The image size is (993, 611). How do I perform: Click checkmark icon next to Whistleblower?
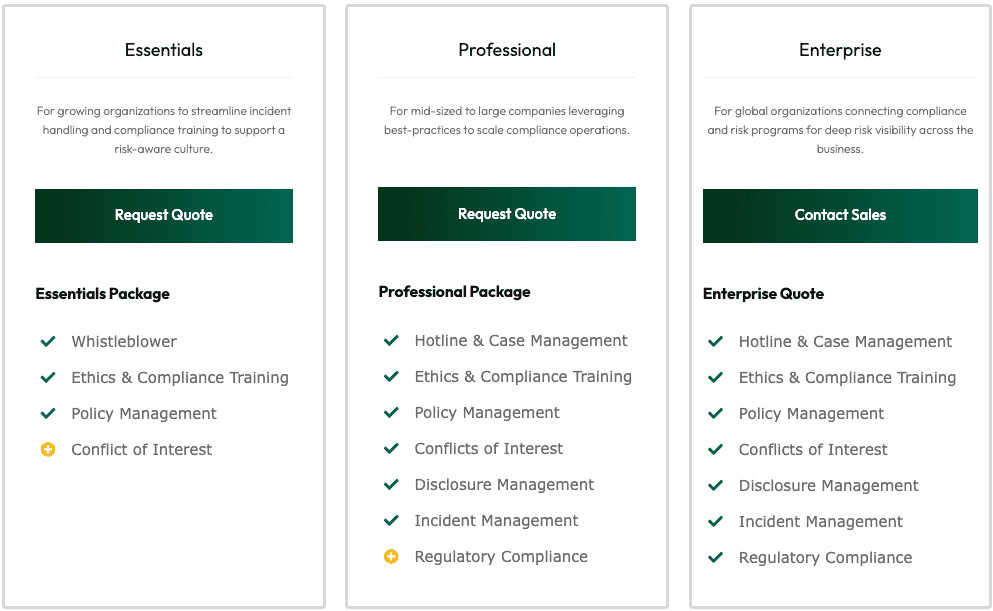[48, 342]
